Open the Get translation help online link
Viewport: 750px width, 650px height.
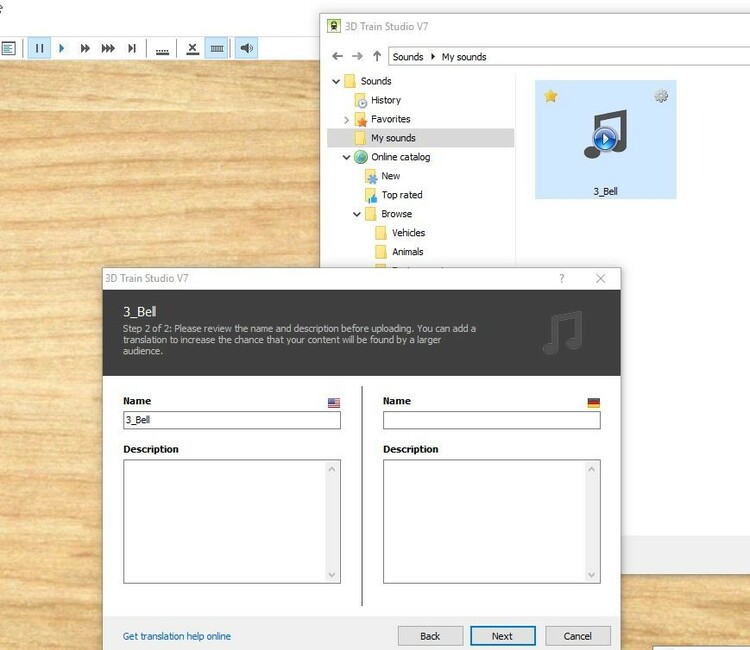tap(177, 636)
